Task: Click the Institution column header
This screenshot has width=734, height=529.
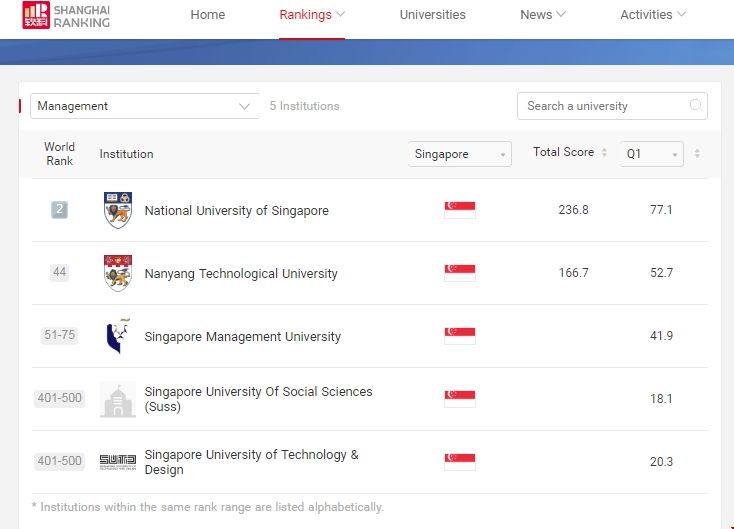Action: point(126,154)
